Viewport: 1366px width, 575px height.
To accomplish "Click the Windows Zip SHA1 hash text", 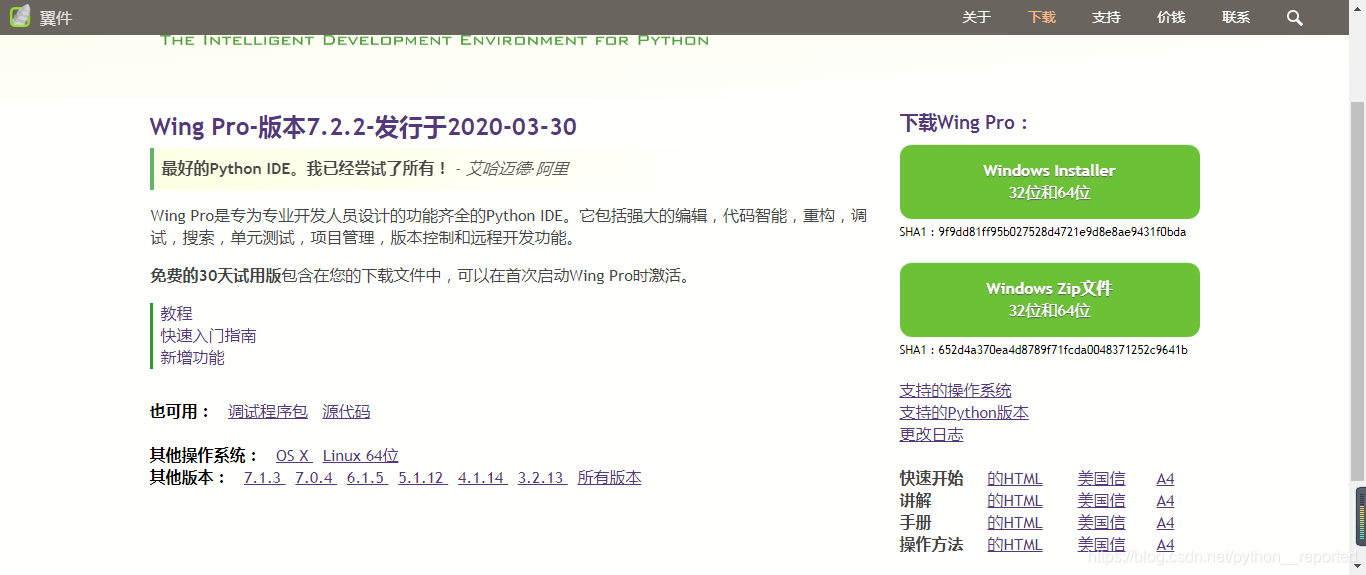I will coord(1043,350).
